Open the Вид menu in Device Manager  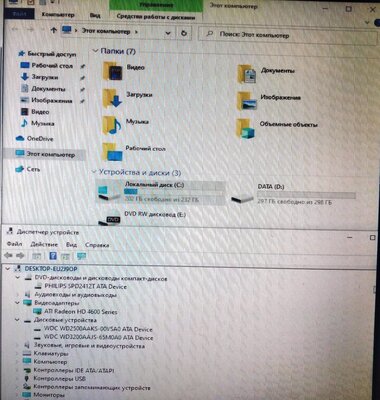pos(71,245)
